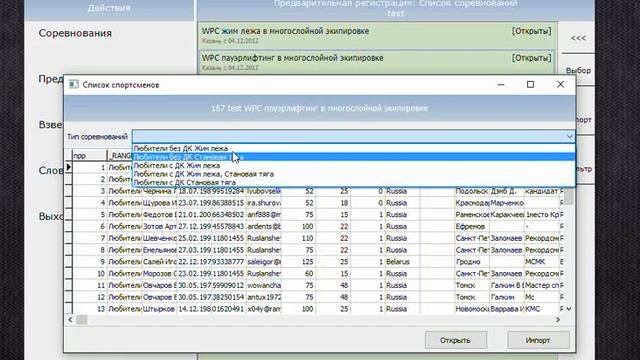Click the city cell Раменское

pos(472,215)
